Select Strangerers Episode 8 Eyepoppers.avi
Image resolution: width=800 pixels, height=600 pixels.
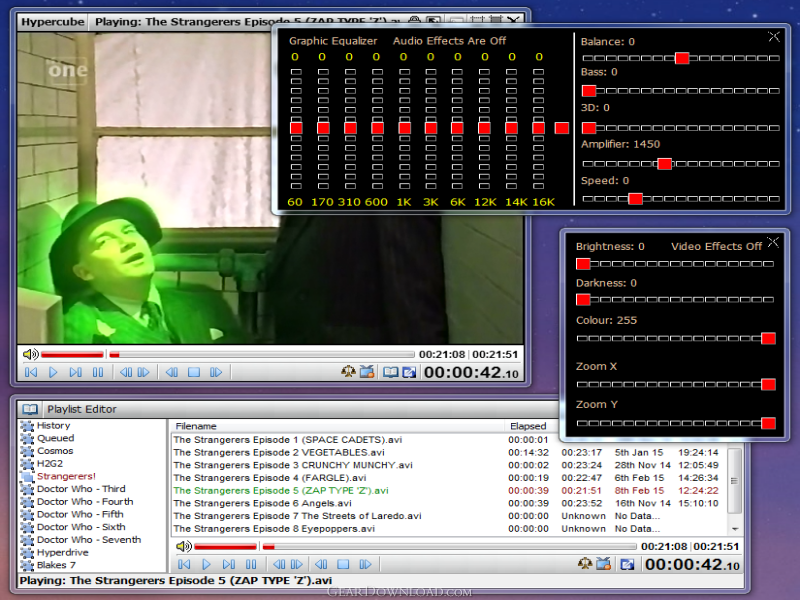click(274, 529)
